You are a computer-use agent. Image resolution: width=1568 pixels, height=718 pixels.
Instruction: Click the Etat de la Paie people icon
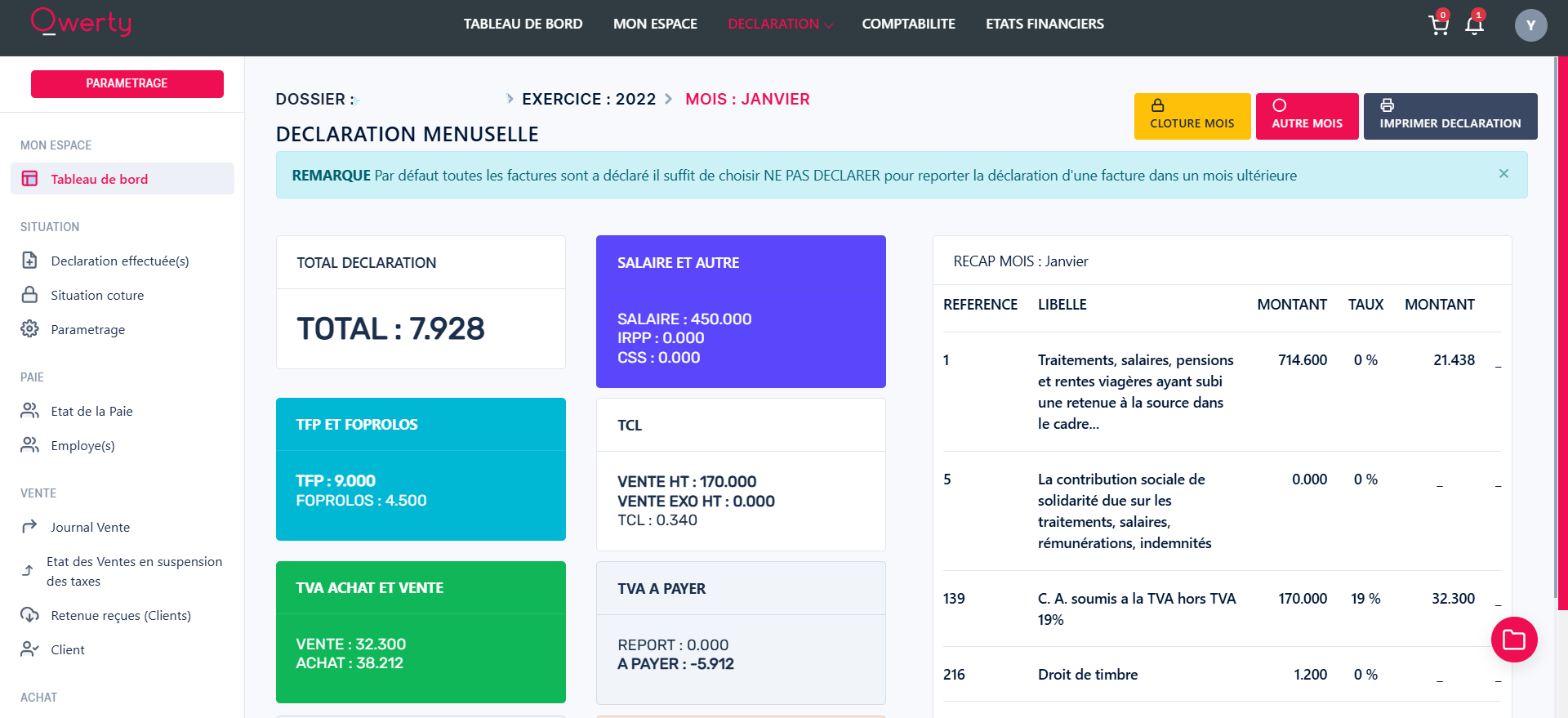tap(29, 411)
